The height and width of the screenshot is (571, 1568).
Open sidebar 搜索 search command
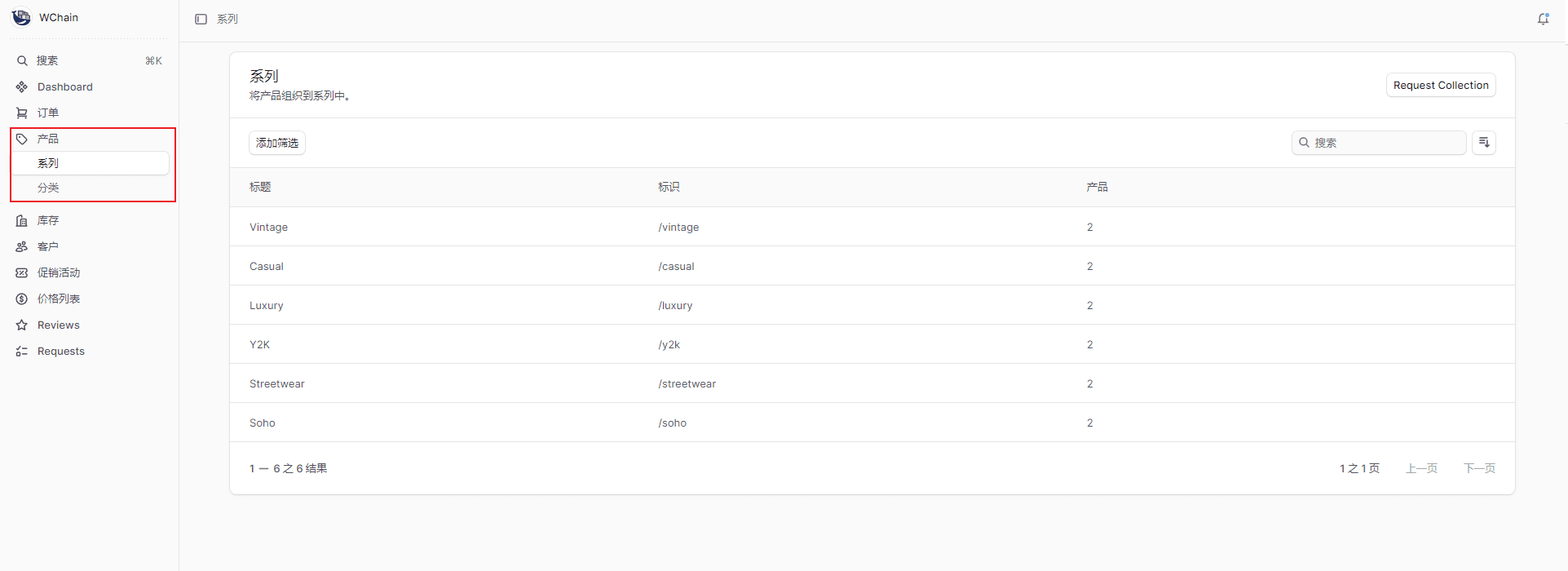(x=47, y=60)
